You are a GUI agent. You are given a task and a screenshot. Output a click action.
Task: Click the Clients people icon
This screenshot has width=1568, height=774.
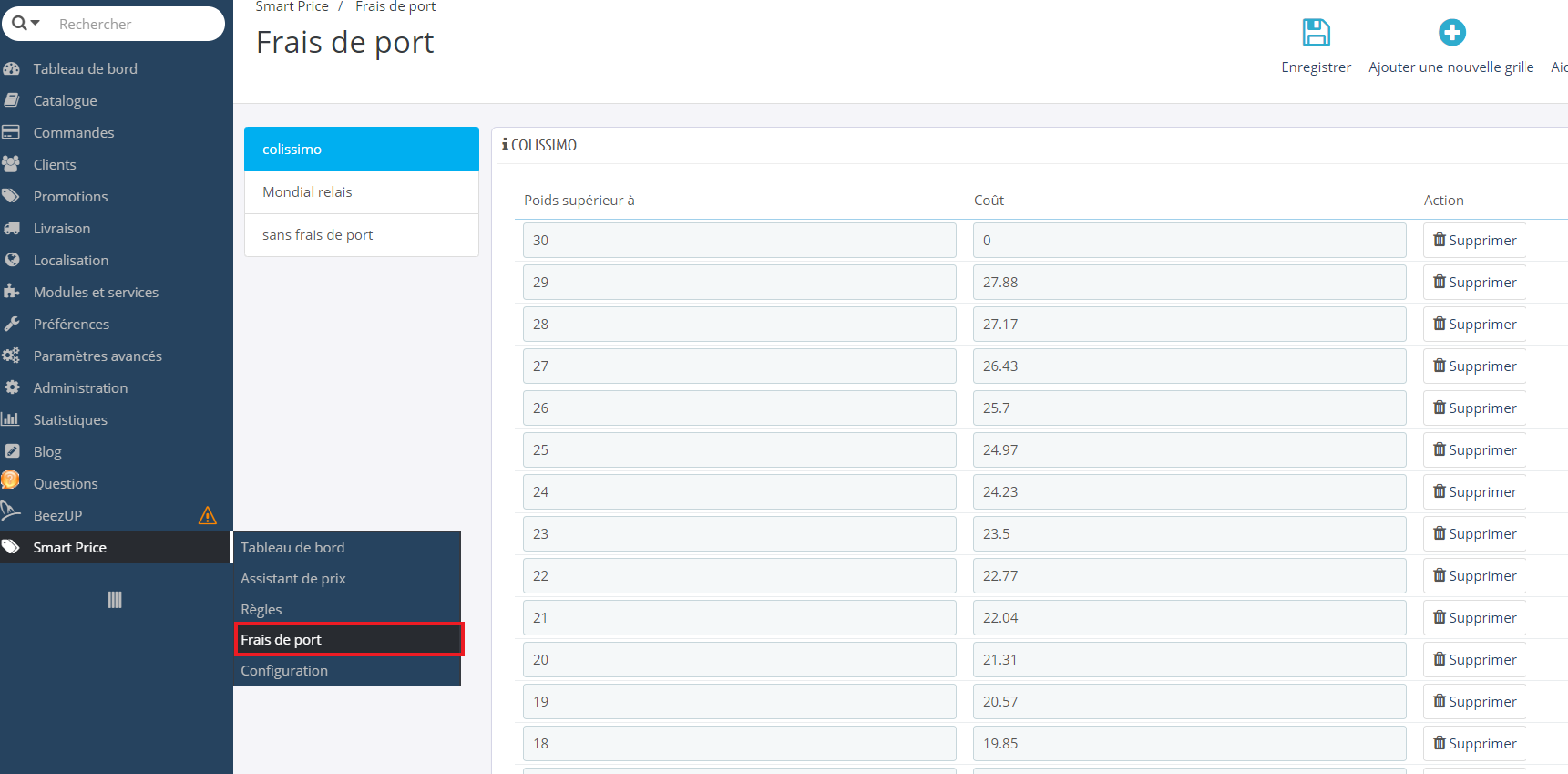click(x=12, y=164)
